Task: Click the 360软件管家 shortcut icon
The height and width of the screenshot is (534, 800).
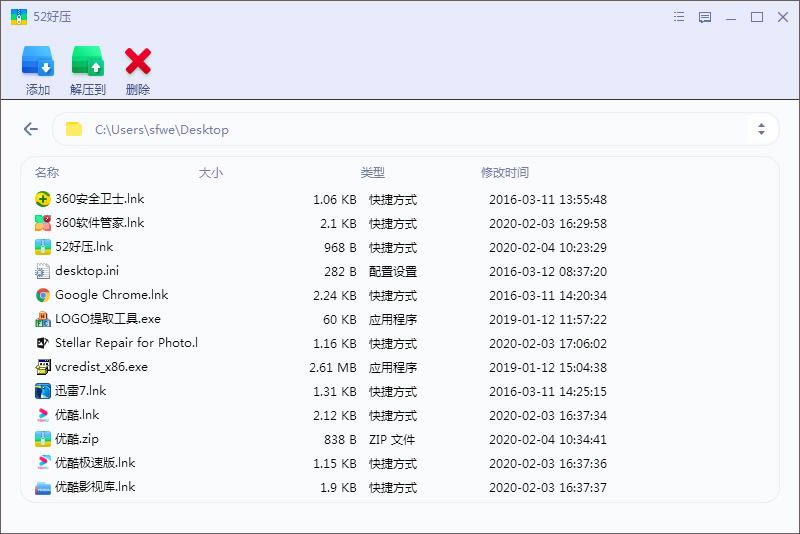Action: [43, 223]
